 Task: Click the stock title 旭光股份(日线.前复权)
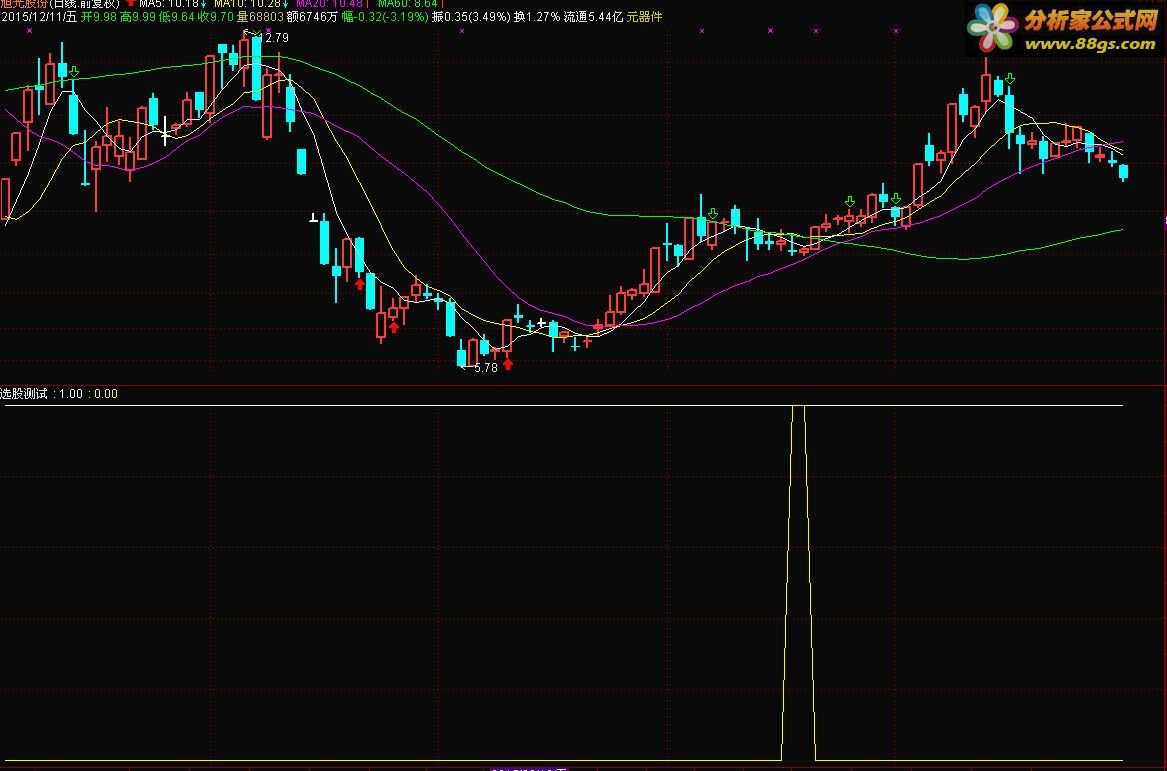(60, 4)
